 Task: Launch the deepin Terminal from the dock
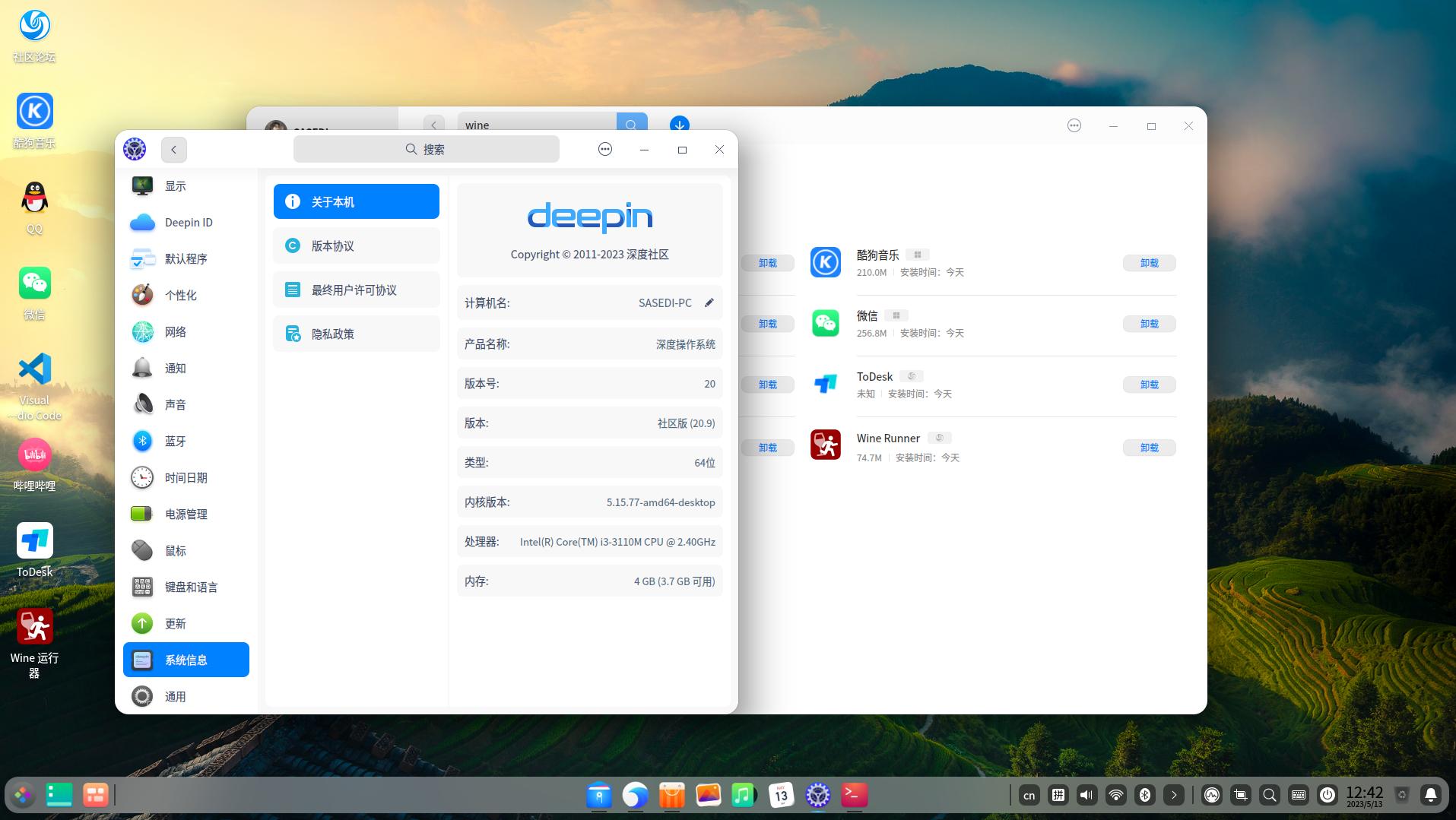[x=853, y=795]
